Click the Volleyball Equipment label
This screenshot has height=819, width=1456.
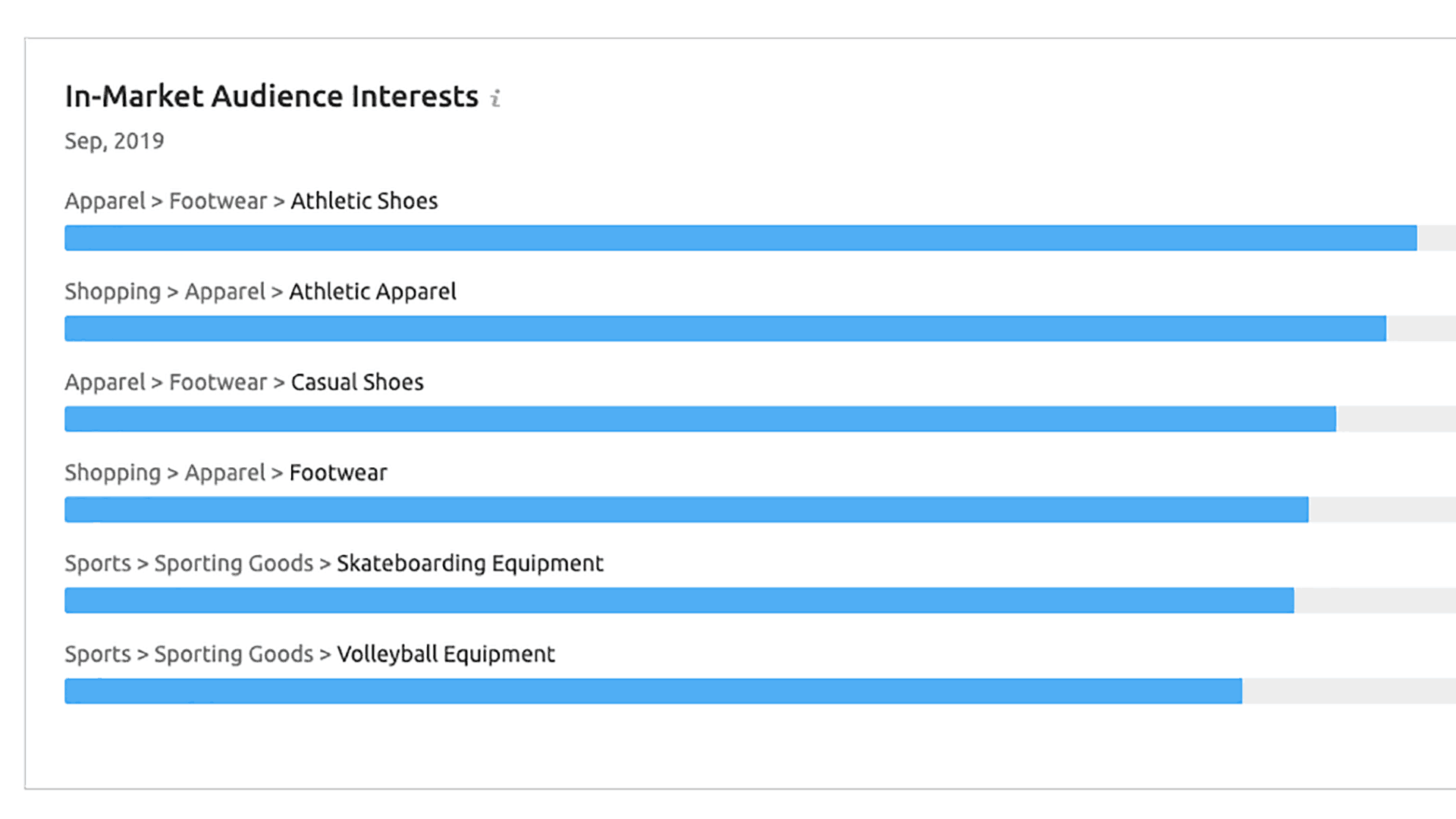[x=446, y=654]
